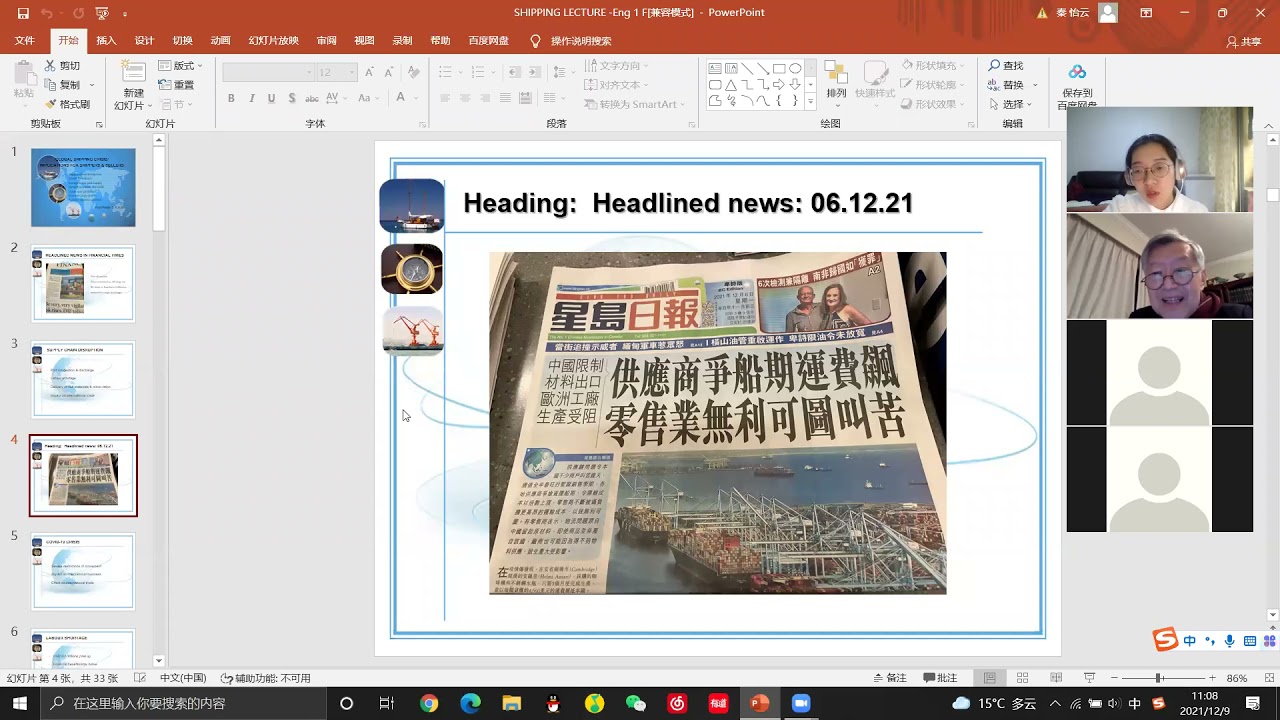1280x720 pixels.
Task: Open the Select (选择) dropdown
Action: point(1014,104)
